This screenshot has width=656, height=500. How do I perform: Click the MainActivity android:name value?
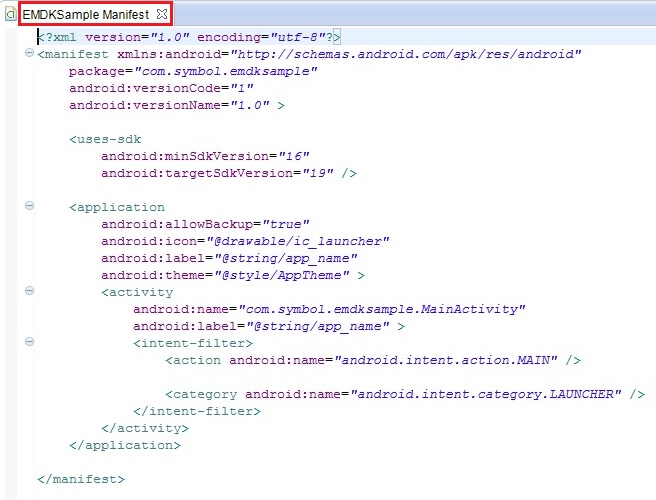click(x=382, y=309)
